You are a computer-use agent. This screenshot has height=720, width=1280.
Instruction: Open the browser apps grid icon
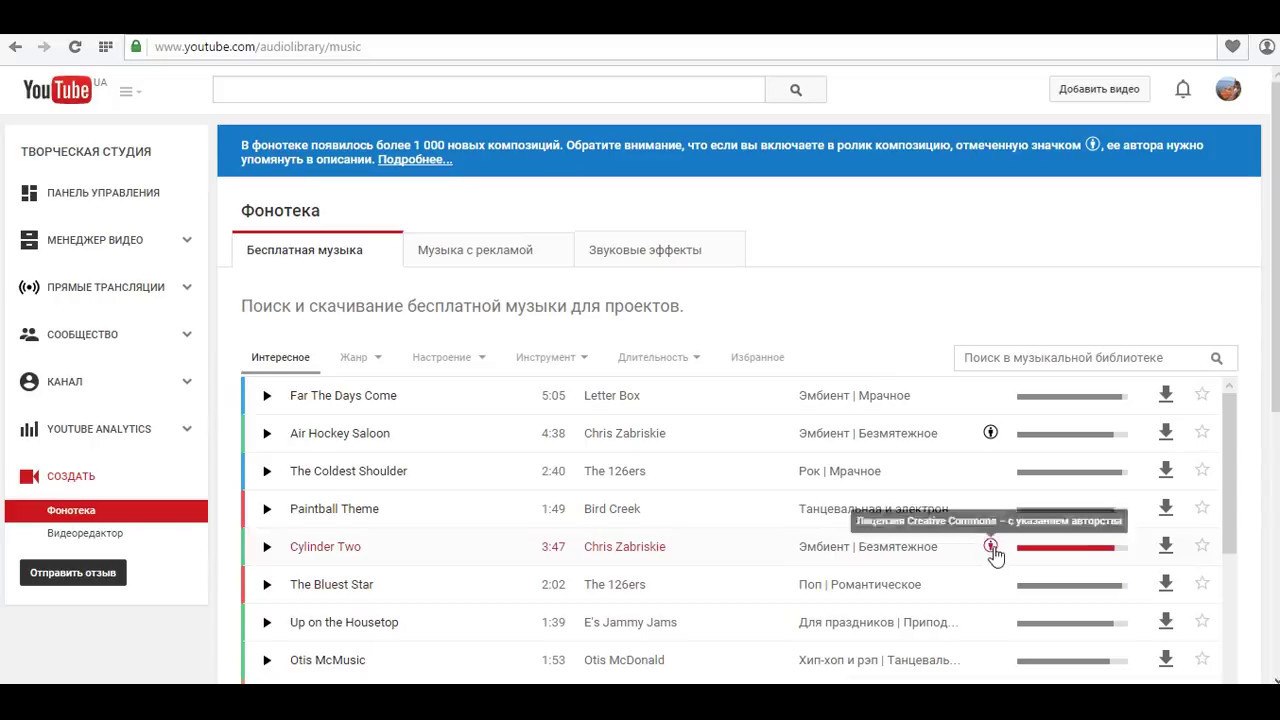click(x=105, y=47)
